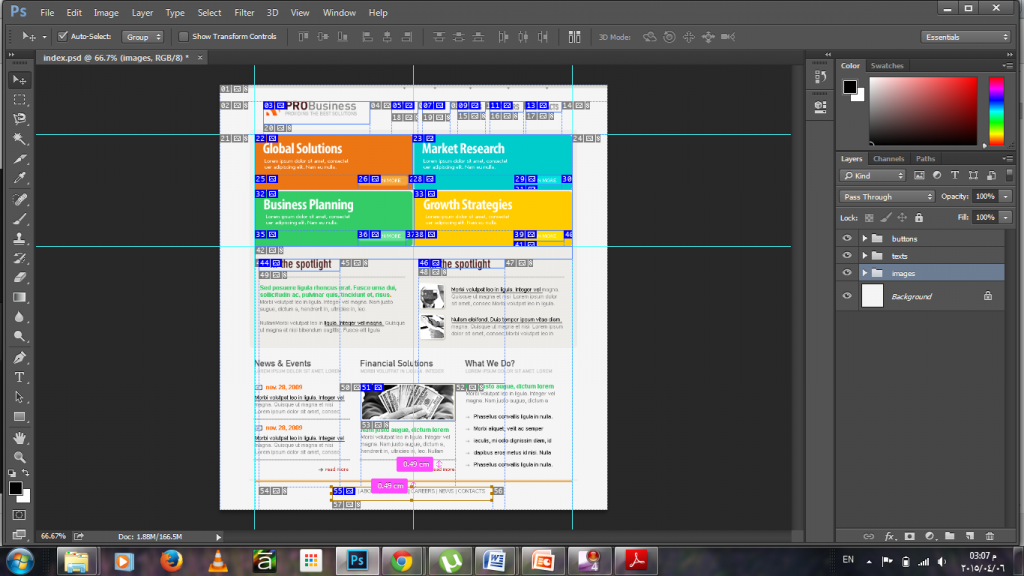Image resolution: width=1024 pixels, height=576 pixels.
Task: Expand the texts layer group
Action: point(865,256)
